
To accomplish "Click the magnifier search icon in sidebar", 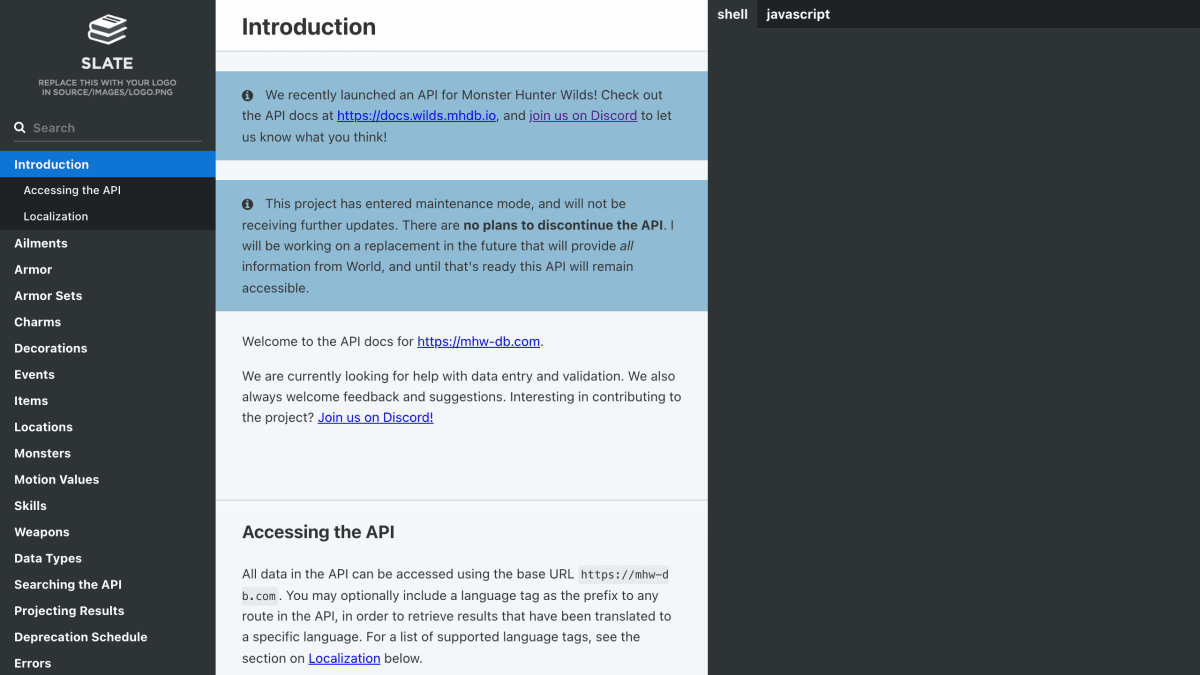I will point(19,128).
